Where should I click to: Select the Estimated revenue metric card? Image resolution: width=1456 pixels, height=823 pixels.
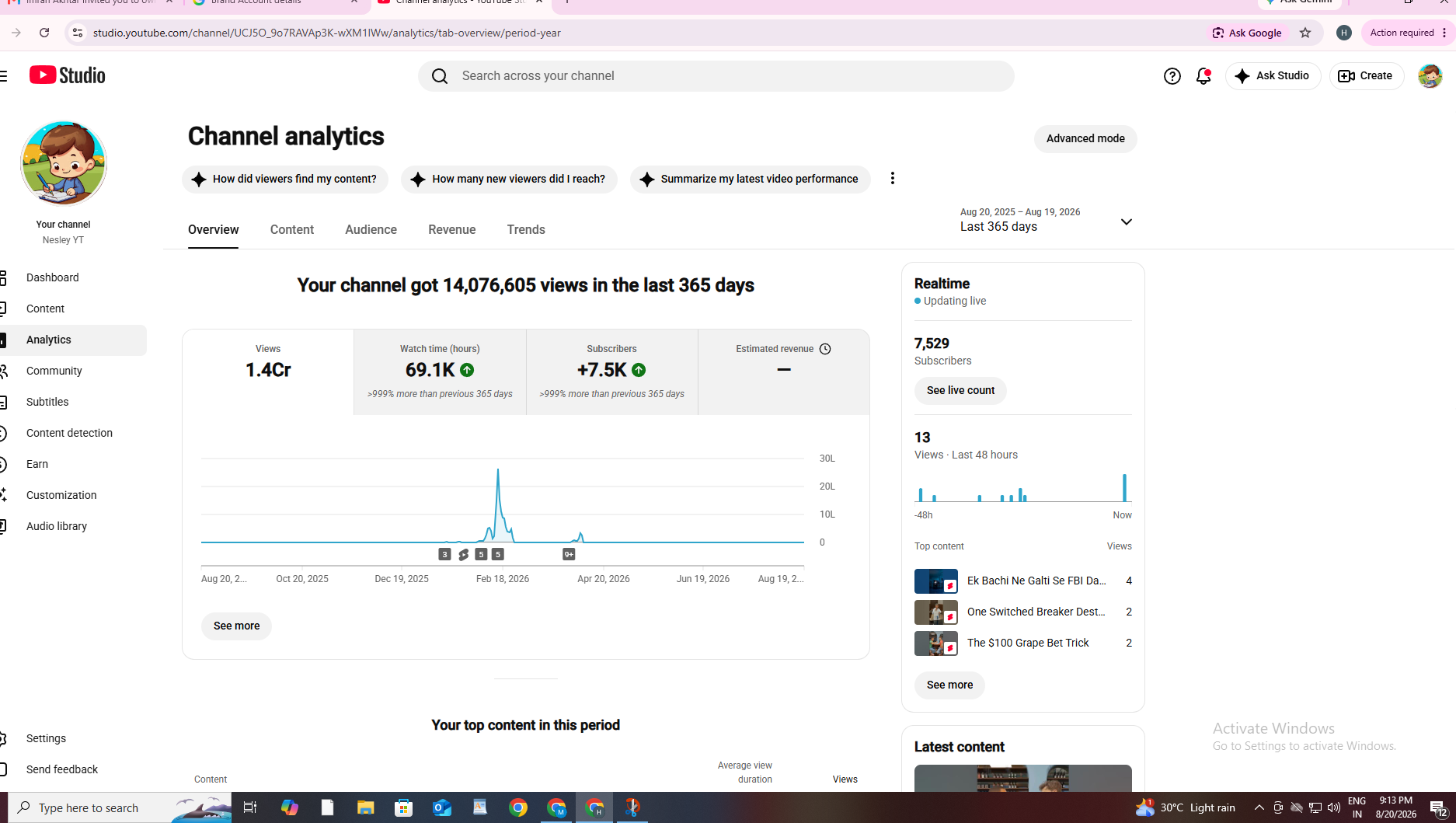point(784,372)
